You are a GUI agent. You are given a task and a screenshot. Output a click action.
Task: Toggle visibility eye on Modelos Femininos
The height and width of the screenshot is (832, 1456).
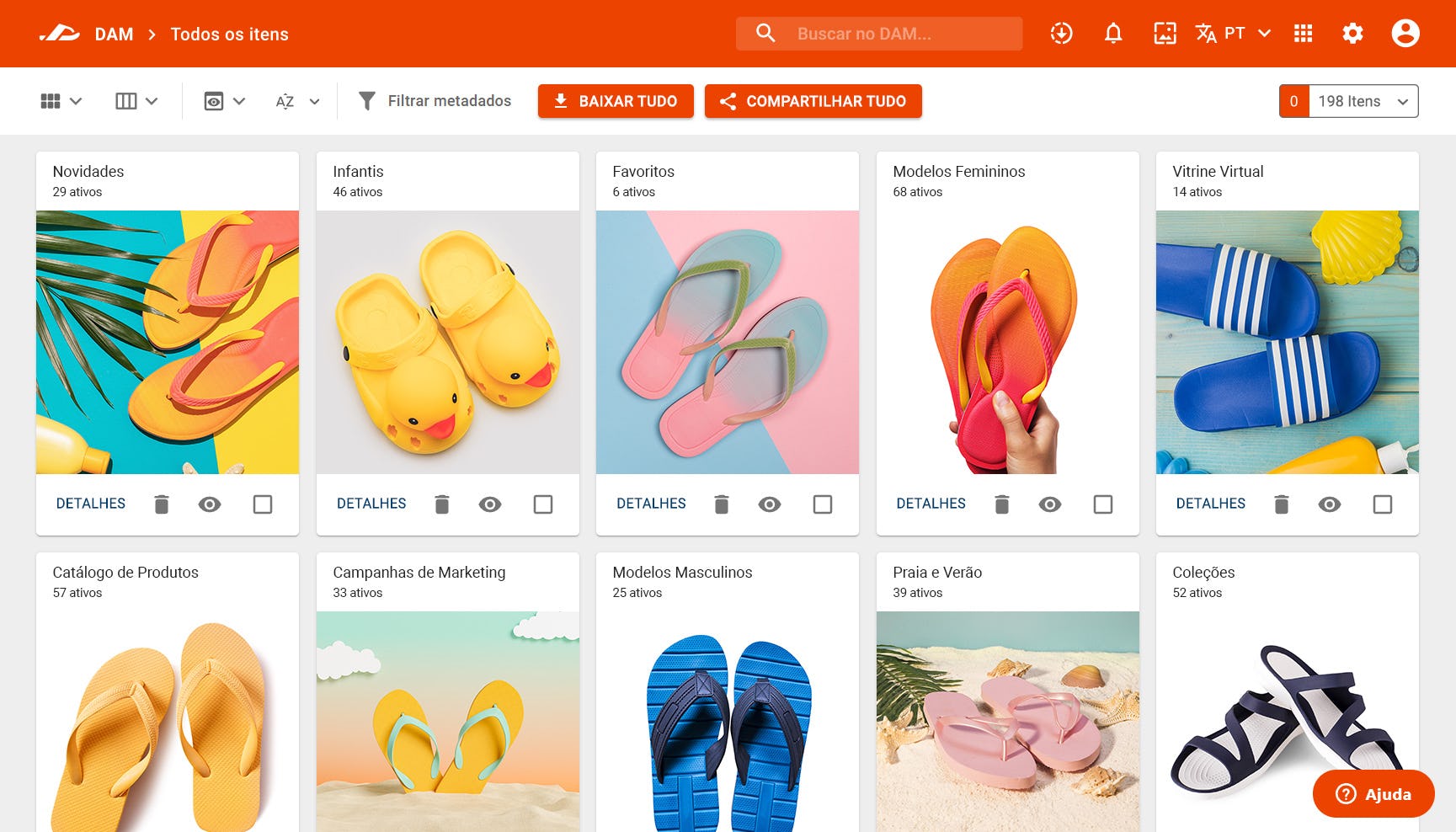[x=1050, y=504]
